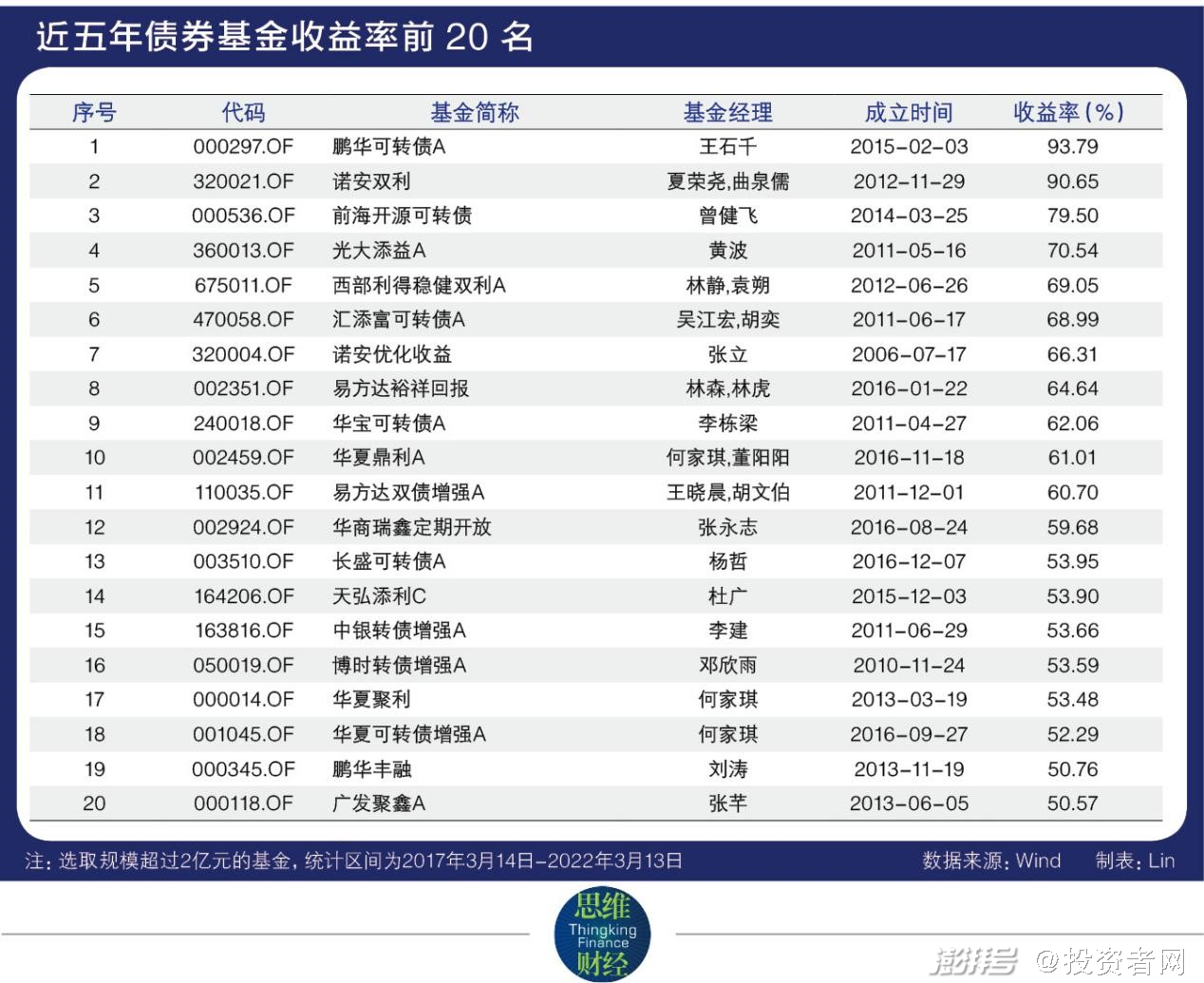Click return value 53.90

point(1073,596)
